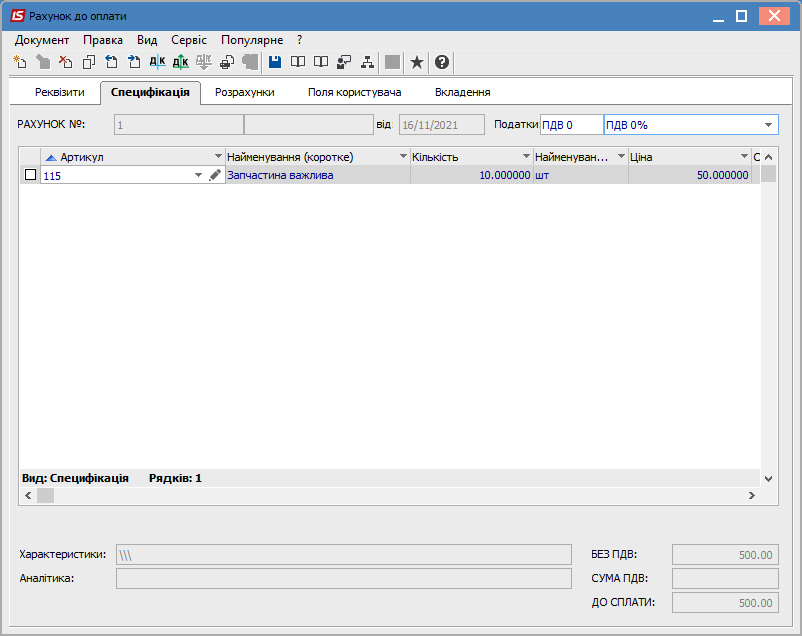The width and height of the screenshot is (802, 636).
Task: Open the Популярне menu
Action: [252, 40]
